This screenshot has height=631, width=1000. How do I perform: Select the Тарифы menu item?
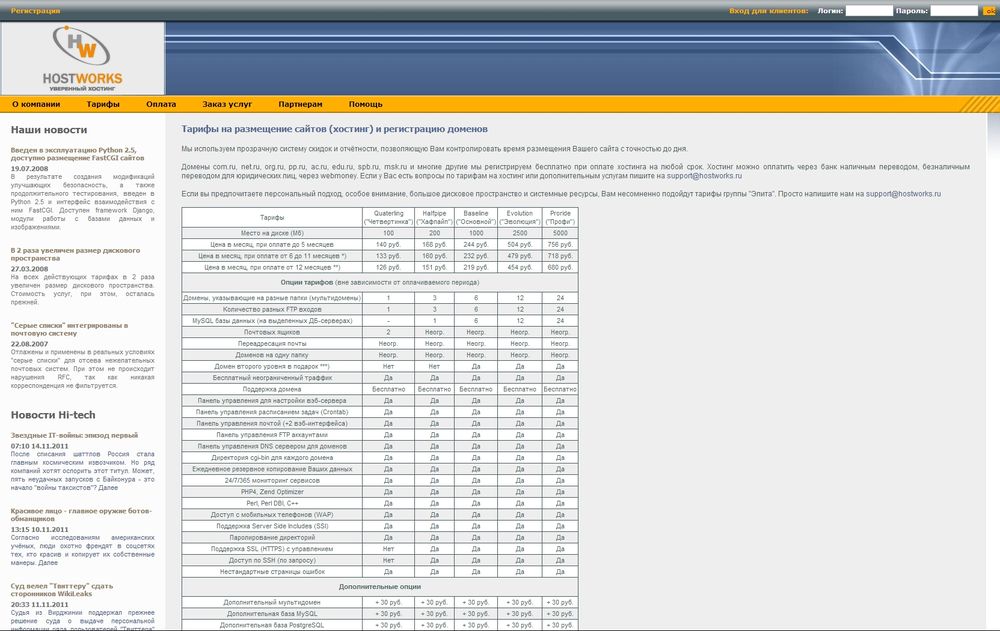tap(103, 104)
